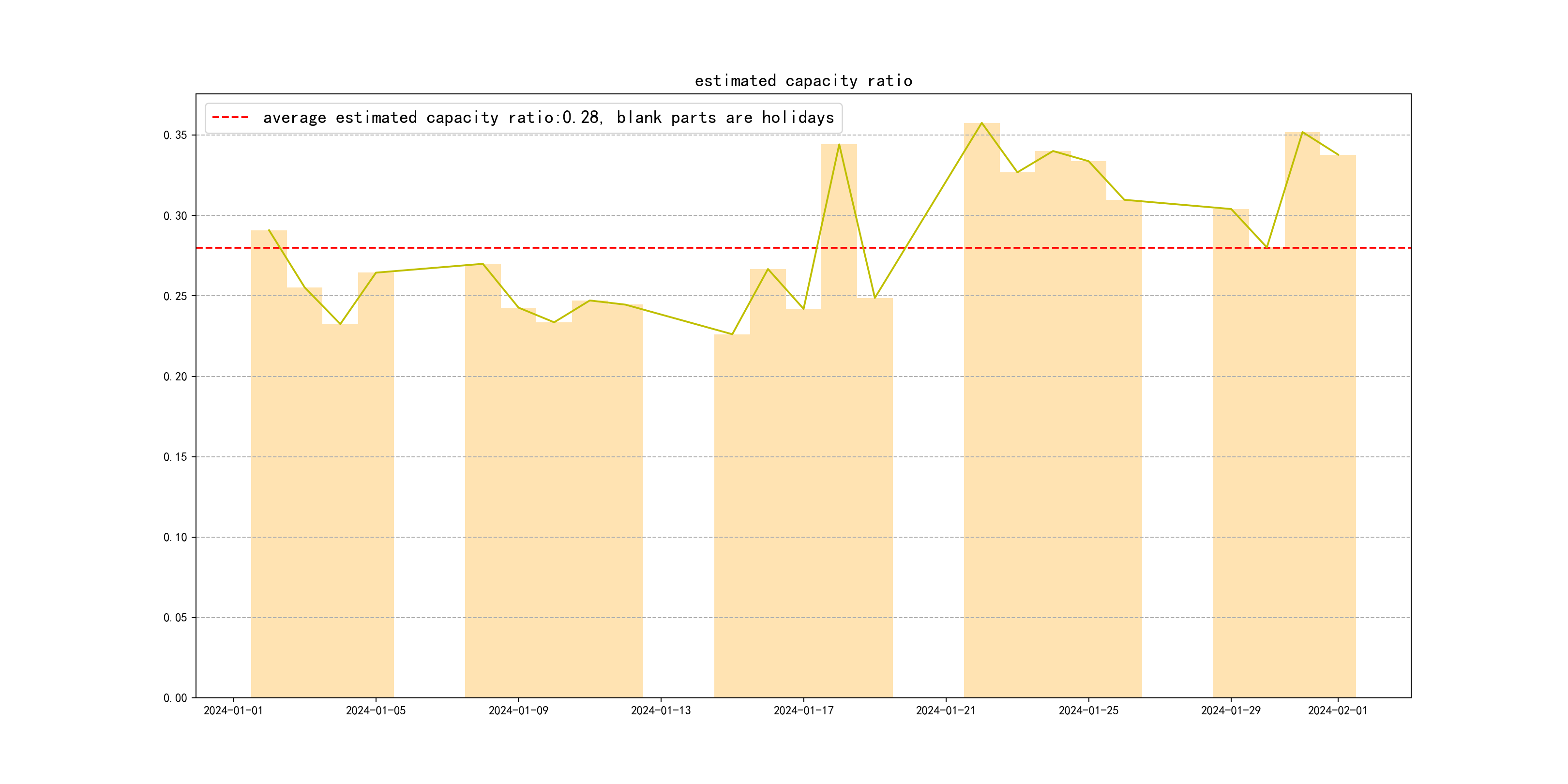Click the legend's red dashed line sample
The height and width of the screenshot is (784, 1568).
coord(230,118)
